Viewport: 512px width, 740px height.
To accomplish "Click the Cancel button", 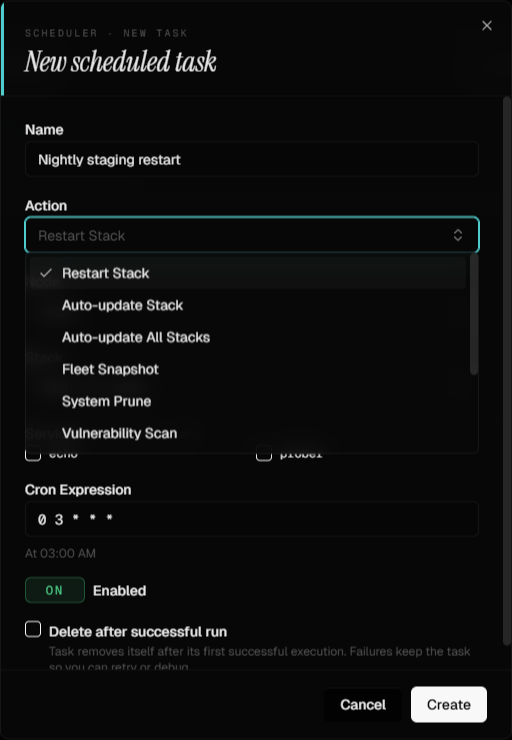I will coord(363,705).
